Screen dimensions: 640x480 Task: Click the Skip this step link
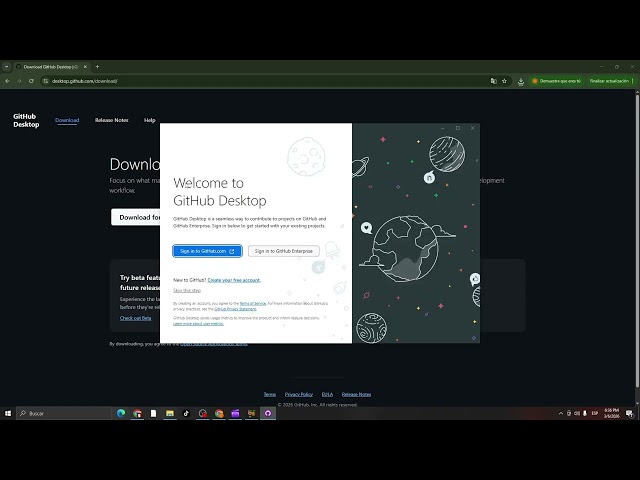pos(187,291)
